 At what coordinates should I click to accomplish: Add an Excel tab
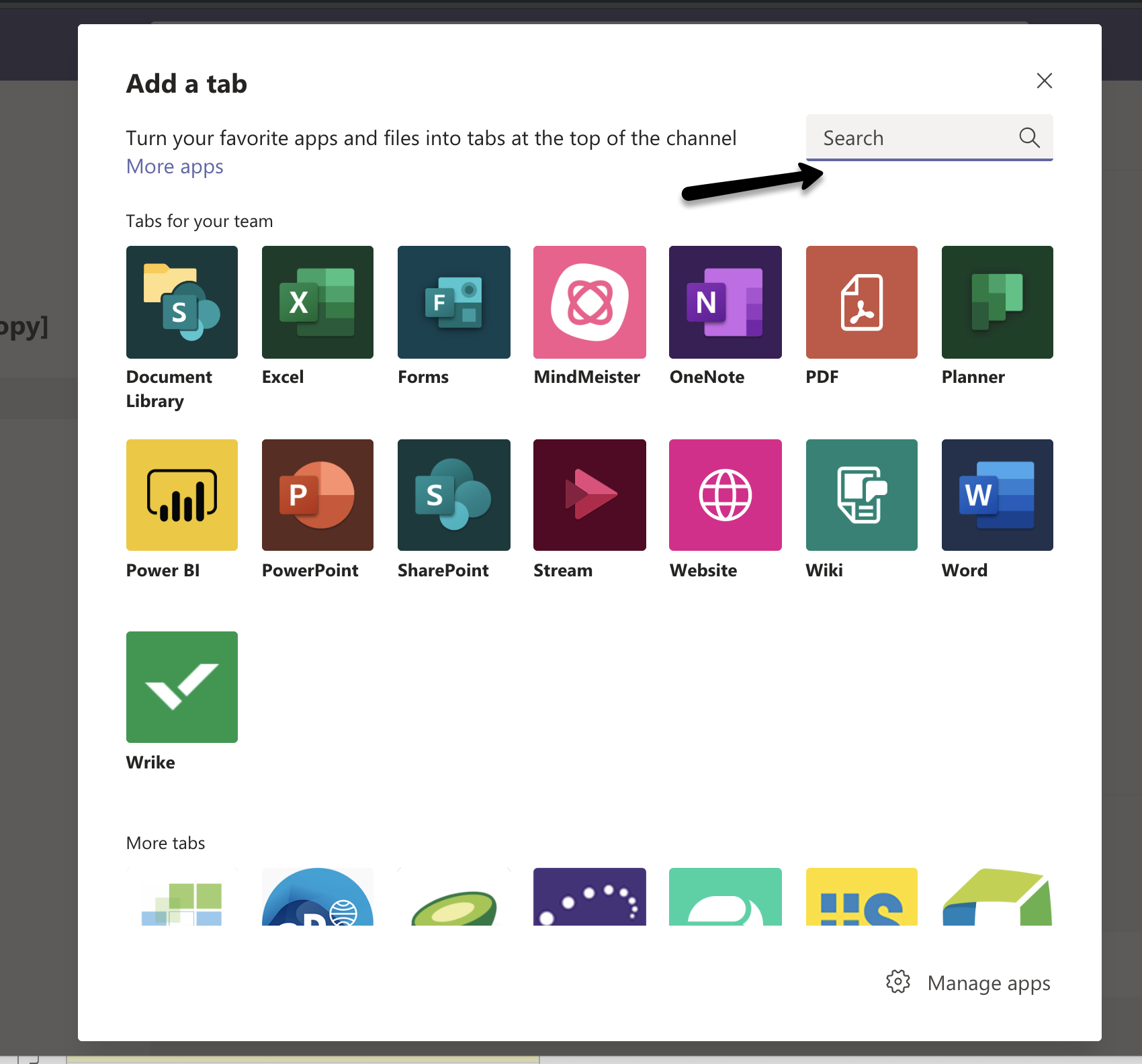pos(318,302)
